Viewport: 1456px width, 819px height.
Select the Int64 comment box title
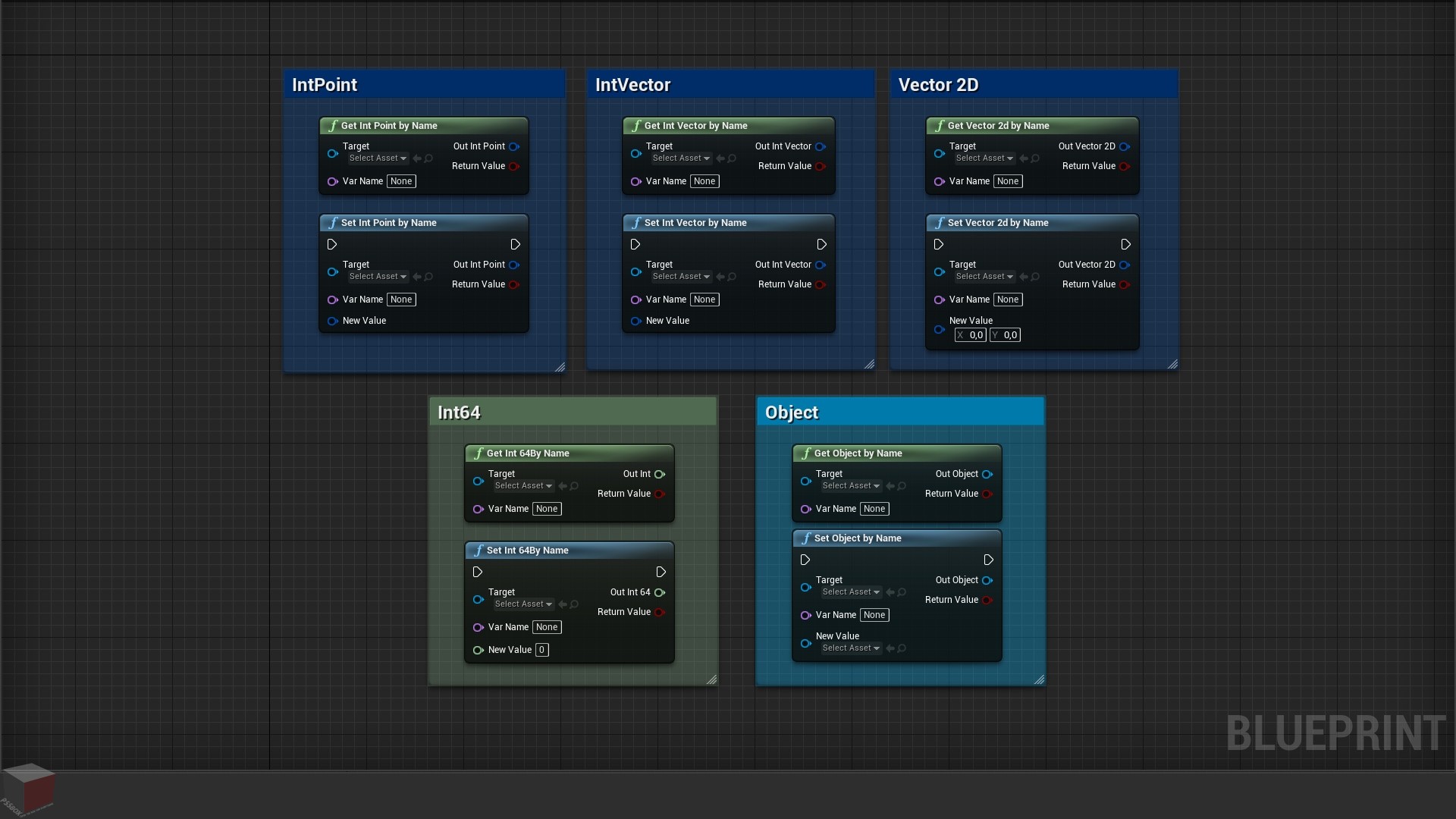click(x=459, y=413)
